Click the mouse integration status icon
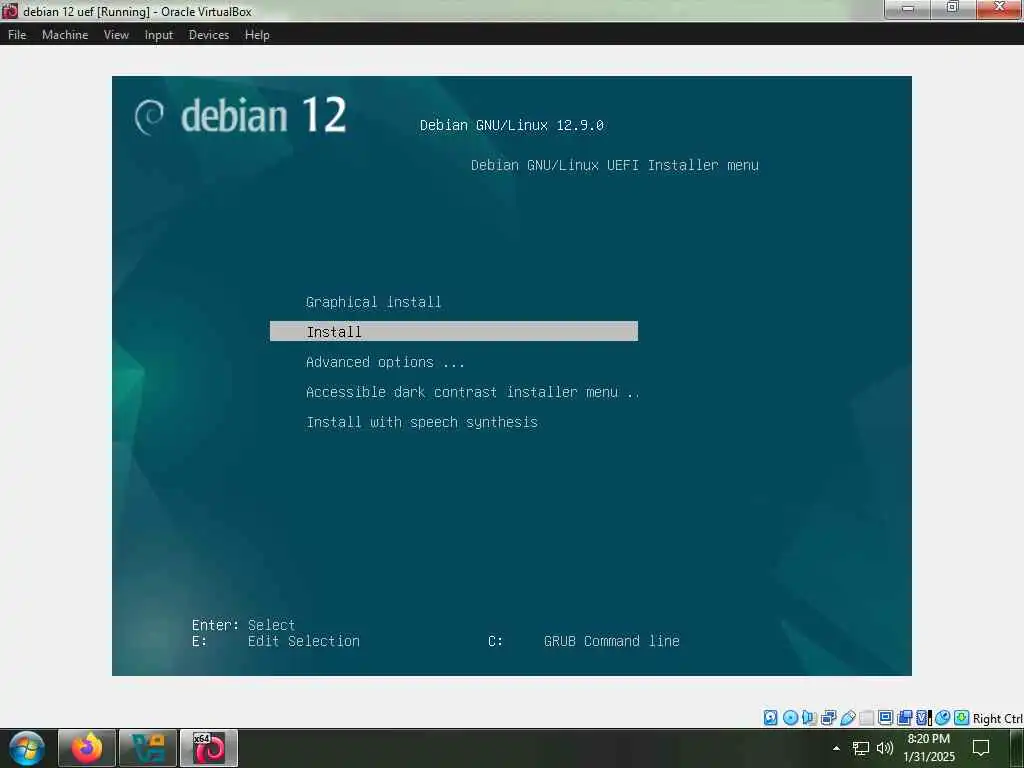The height and width of the screenshot is (768, 1024). pyautogui.click(x=942, y=718)
